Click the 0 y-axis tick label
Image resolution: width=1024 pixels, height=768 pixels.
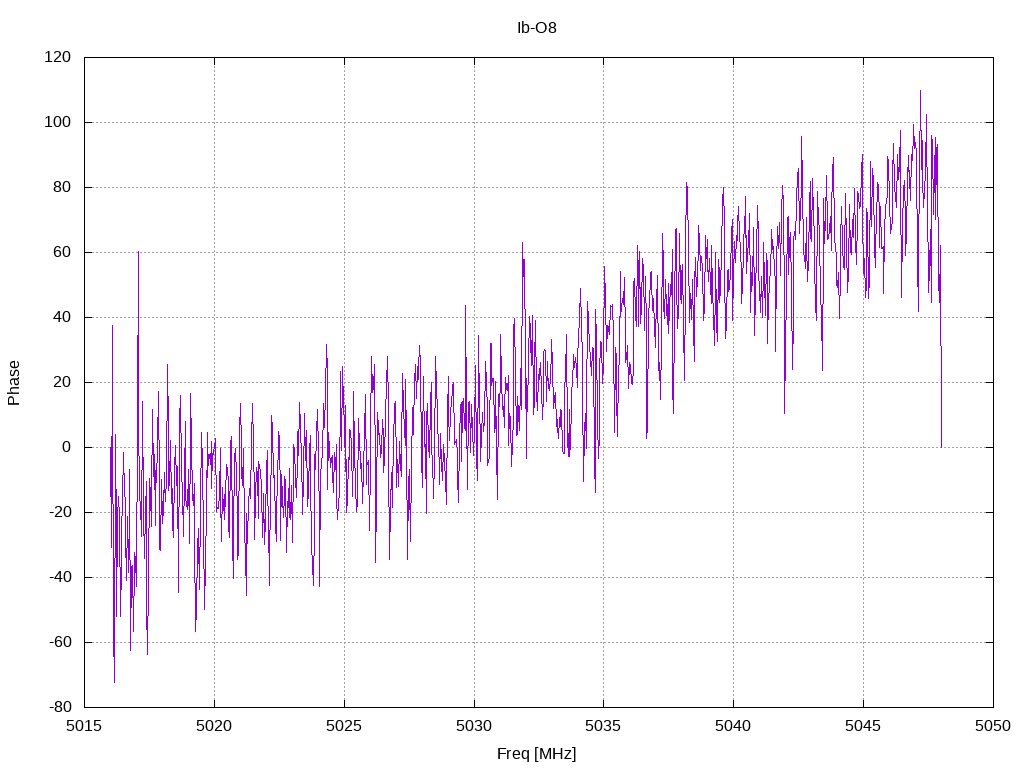66,447
